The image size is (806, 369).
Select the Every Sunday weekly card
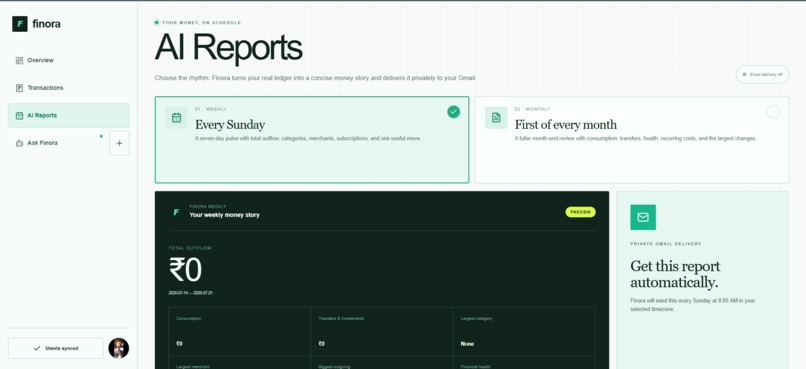pyautogui.click(x=312, y=139)
